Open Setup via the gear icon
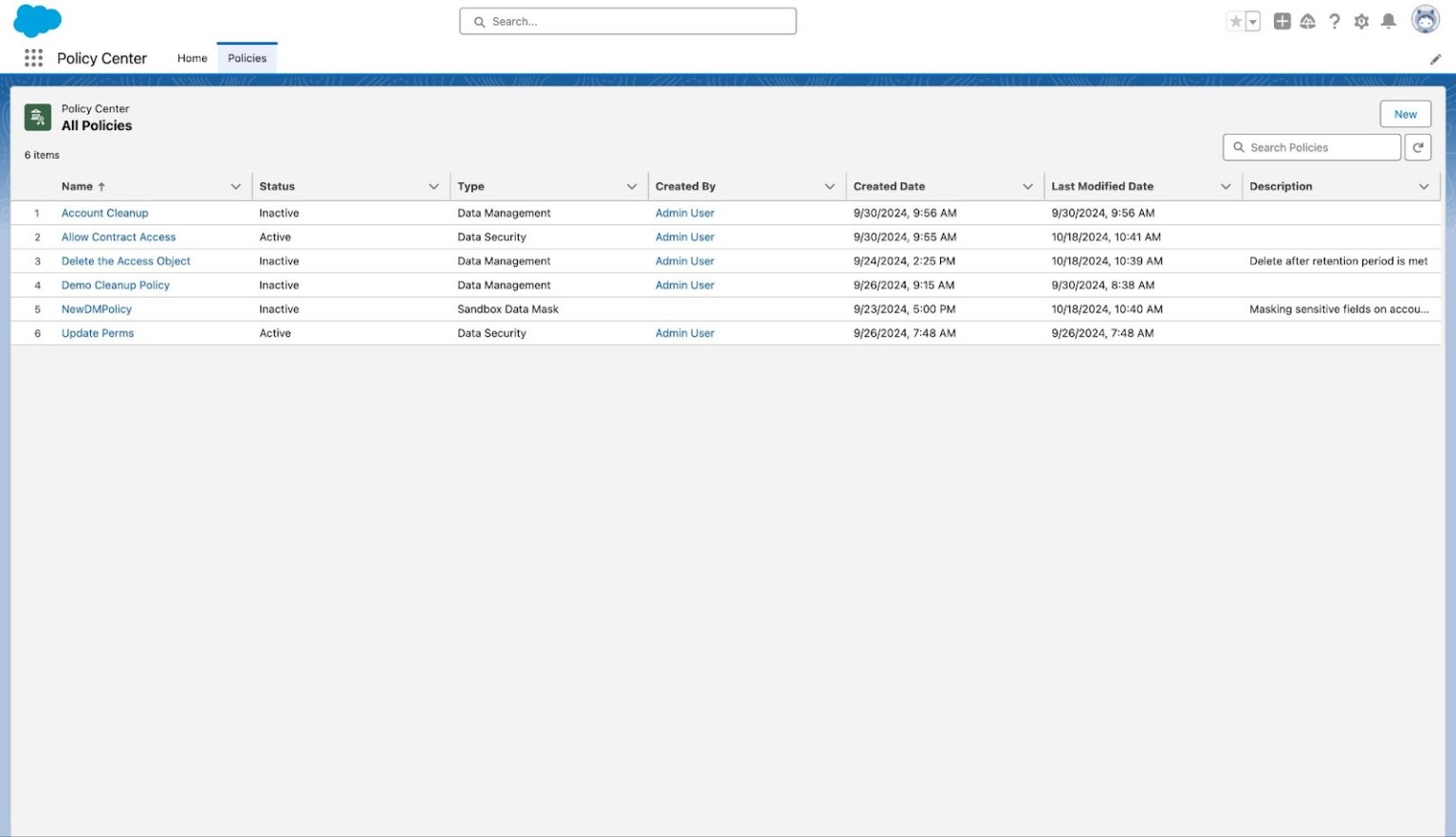 click(1360, 21)
